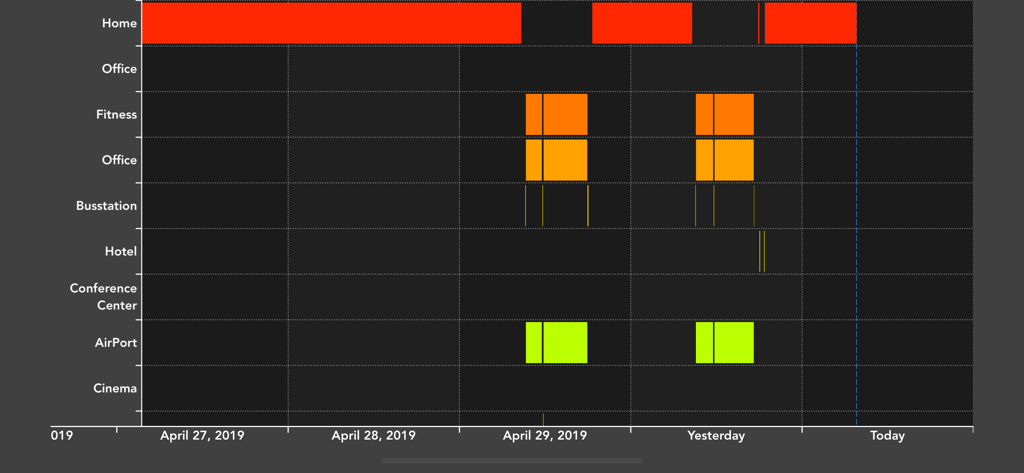Click the Yesterday axis label
Image resolution: width=1024 pixels, height=473 pixels.
click(x=716, y=436)
